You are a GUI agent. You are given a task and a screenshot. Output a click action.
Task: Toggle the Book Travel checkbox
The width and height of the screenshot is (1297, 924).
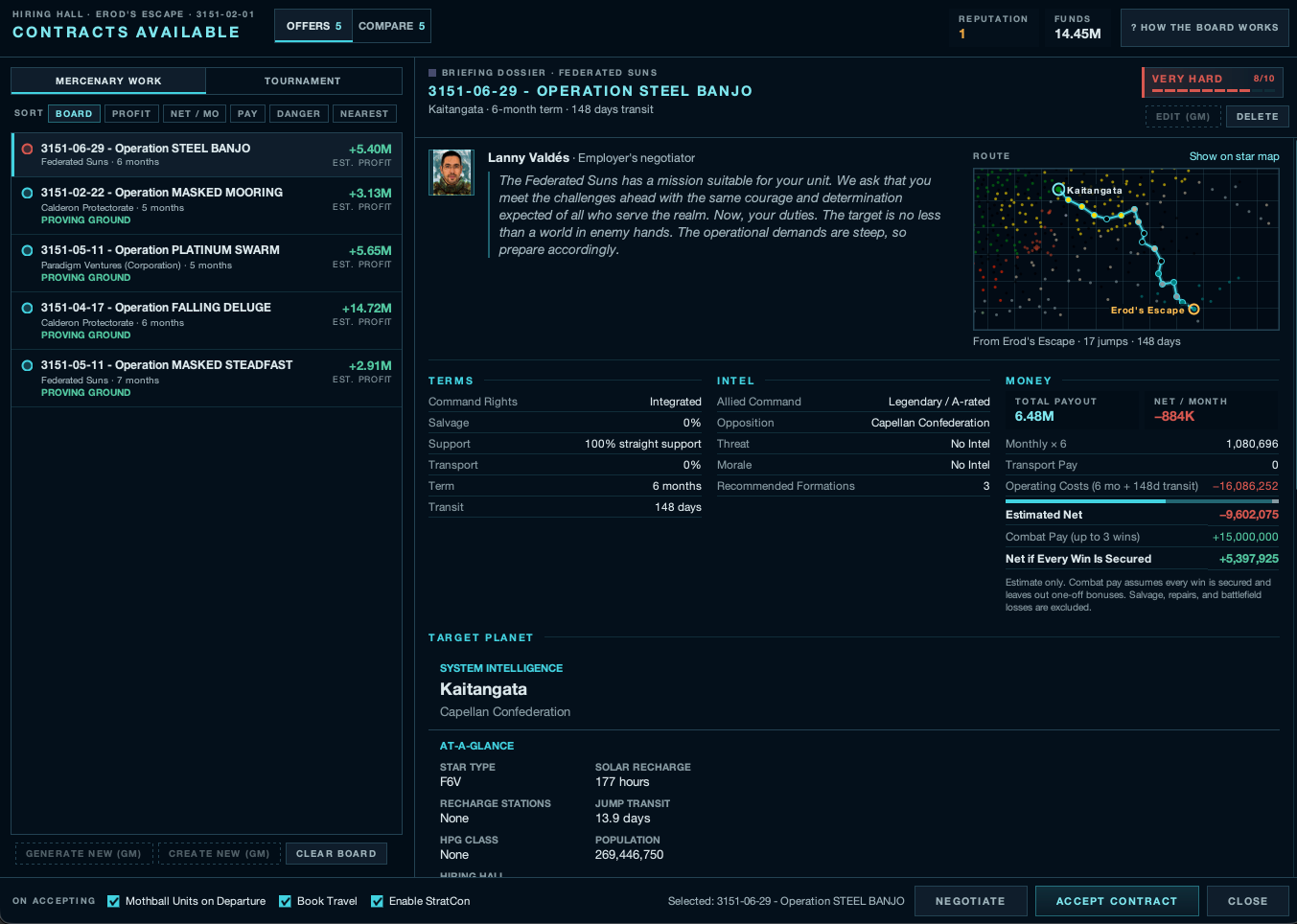pos(285,901)
